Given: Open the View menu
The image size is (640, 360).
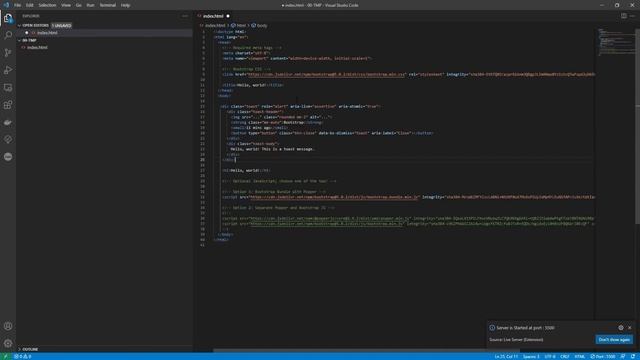Looking at the screenshot, I should pyautogui.click(x=66, y=5).
